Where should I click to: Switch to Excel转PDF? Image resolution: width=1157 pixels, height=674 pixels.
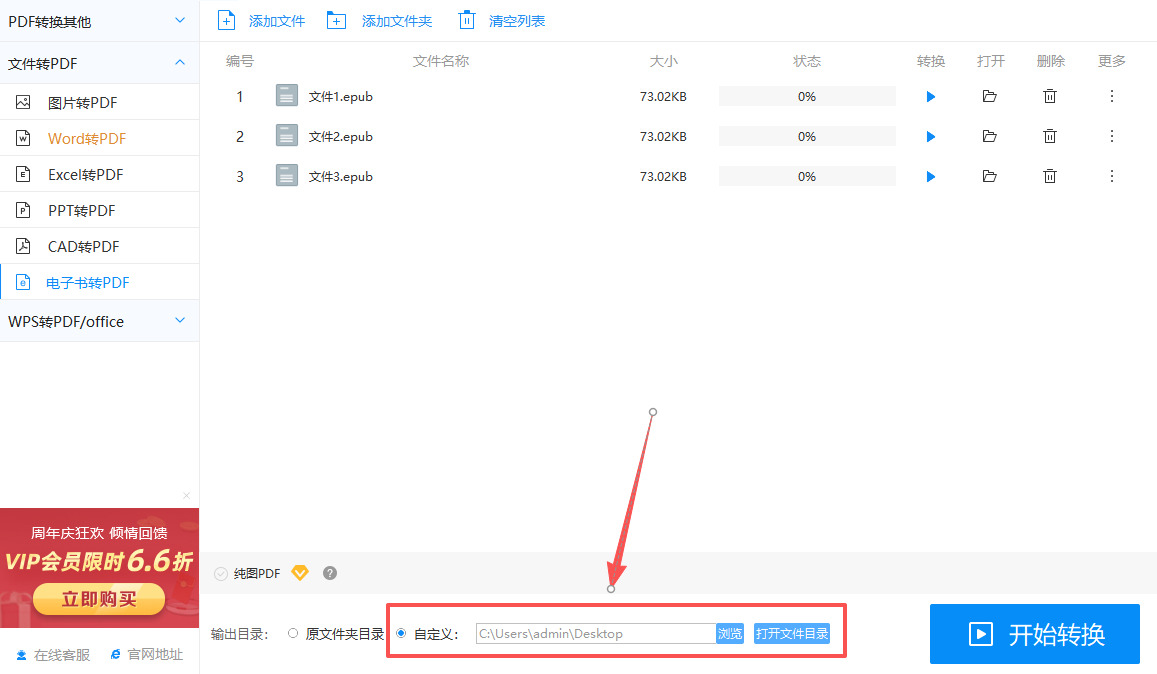pyautogui.click(x=100, y=174)
